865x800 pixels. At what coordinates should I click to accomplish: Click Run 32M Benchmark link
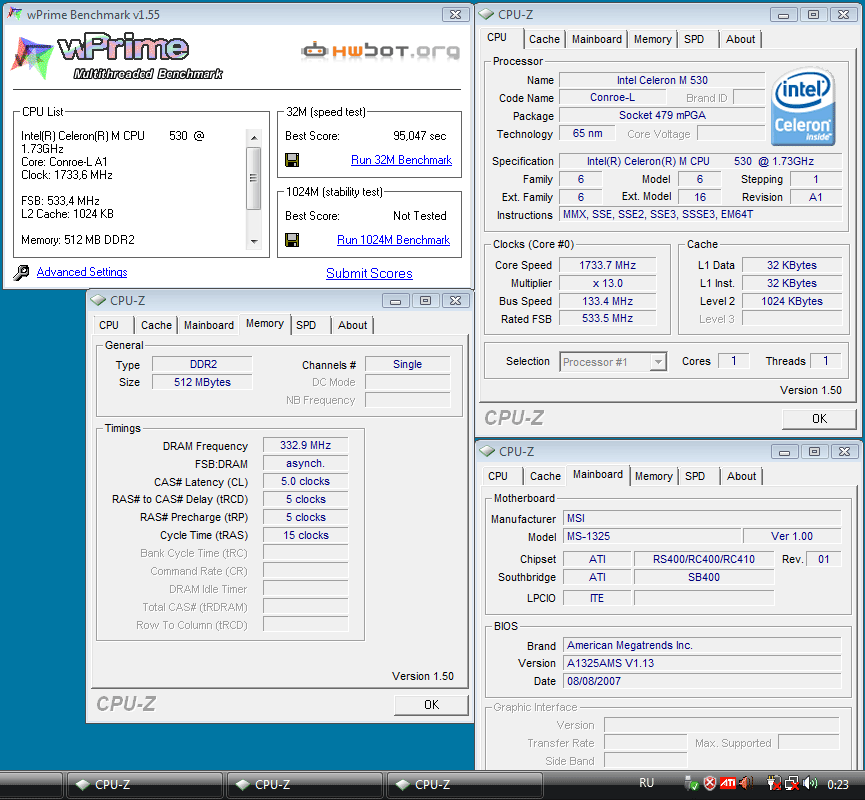pyautogui.click(x=401, y=160)
